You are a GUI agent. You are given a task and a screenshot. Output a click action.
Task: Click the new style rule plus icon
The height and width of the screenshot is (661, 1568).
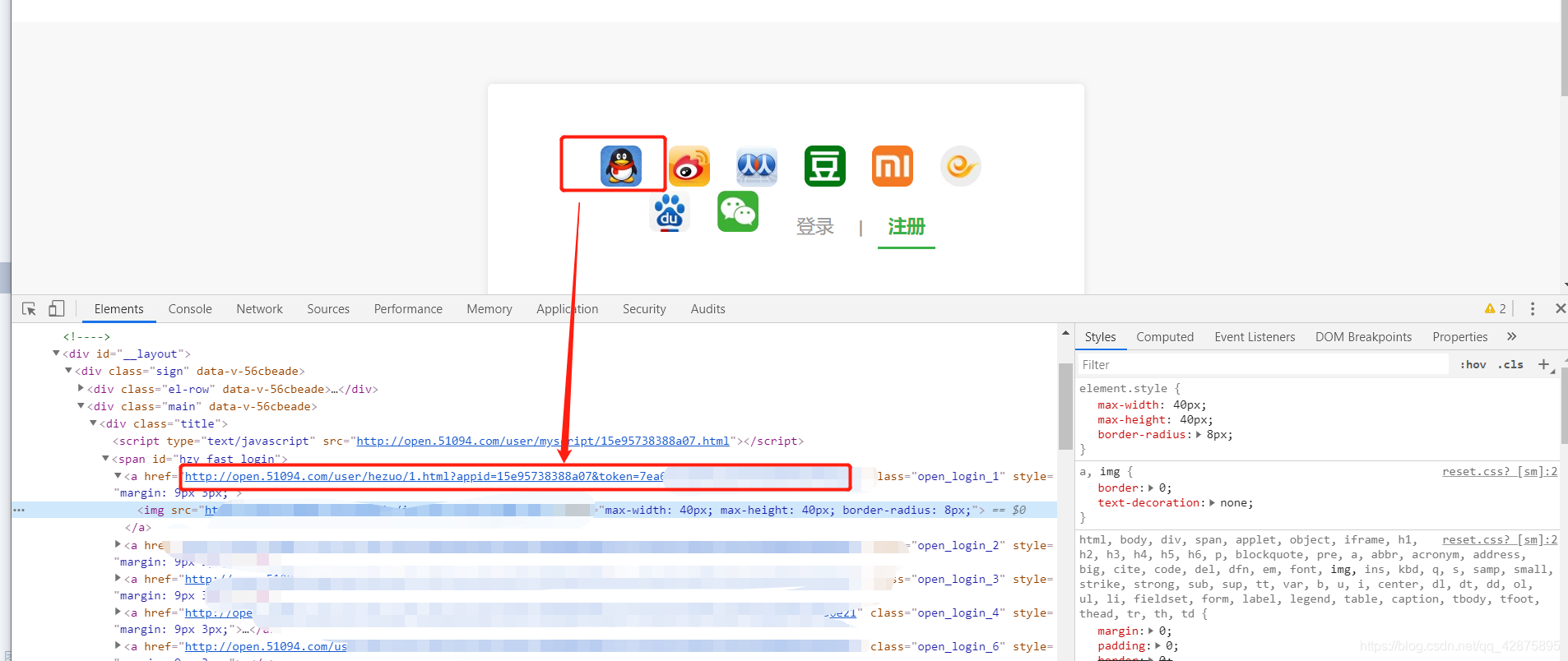1544,364
